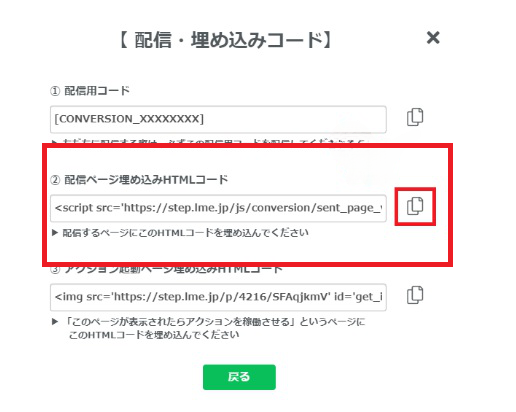Select the script src embed code field
516x412 pixels.
tap(218, 208)
